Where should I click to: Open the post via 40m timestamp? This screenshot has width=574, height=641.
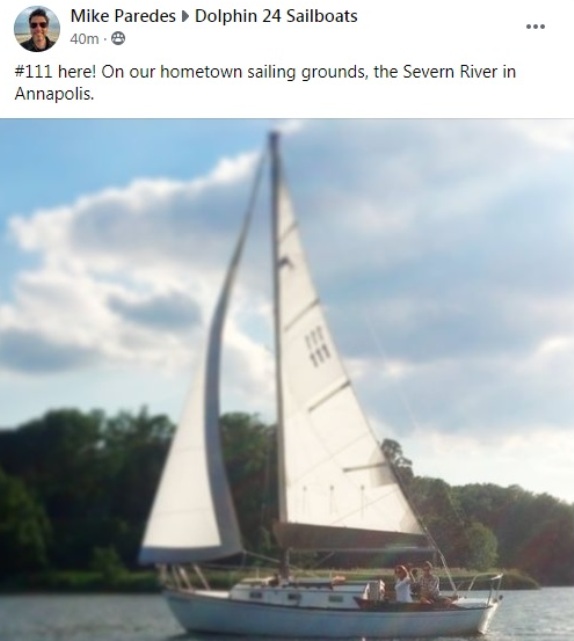tap(84, 39)
